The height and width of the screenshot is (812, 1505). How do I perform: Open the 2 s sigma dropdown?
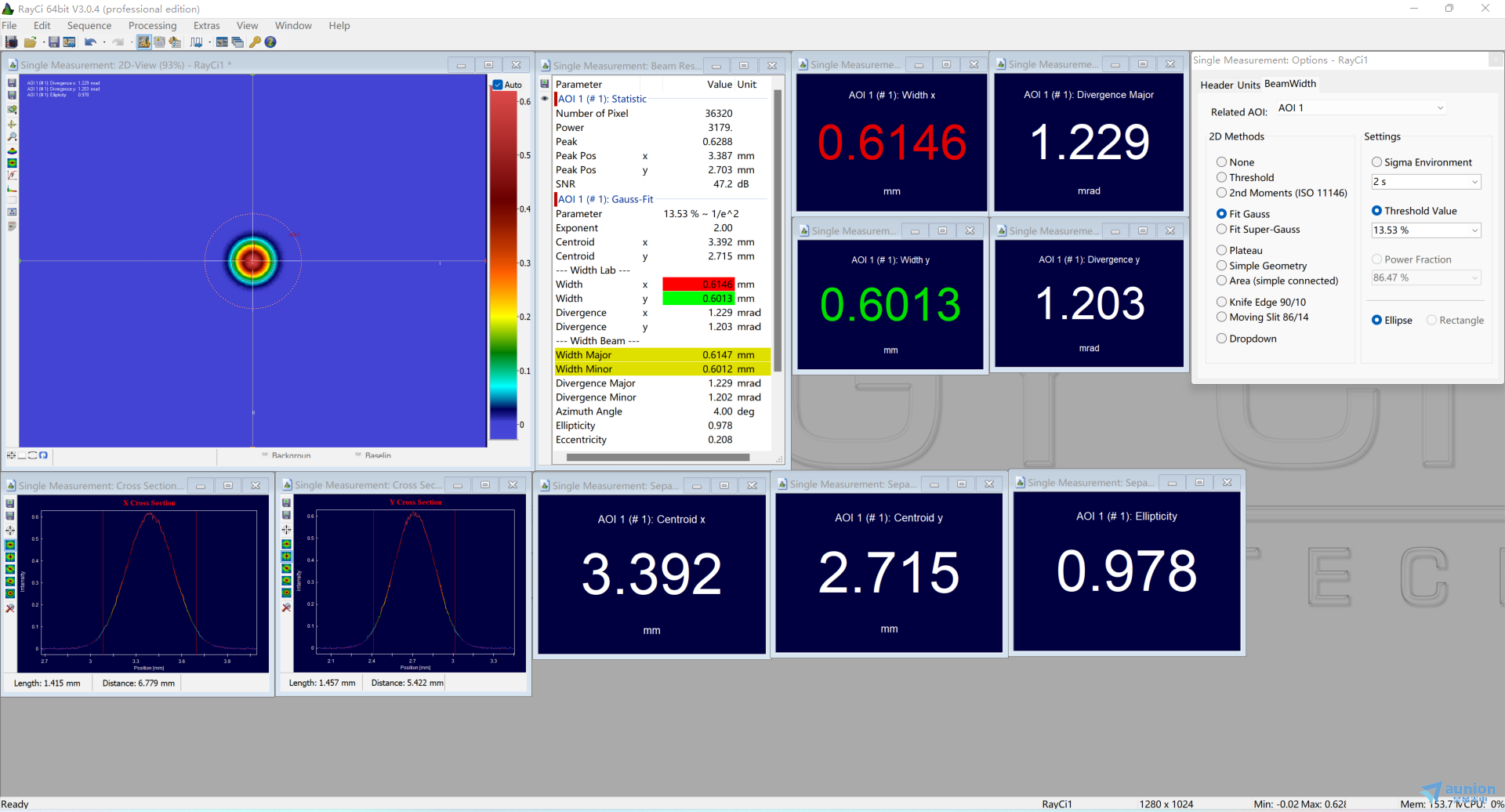[x=1426, y=182]
